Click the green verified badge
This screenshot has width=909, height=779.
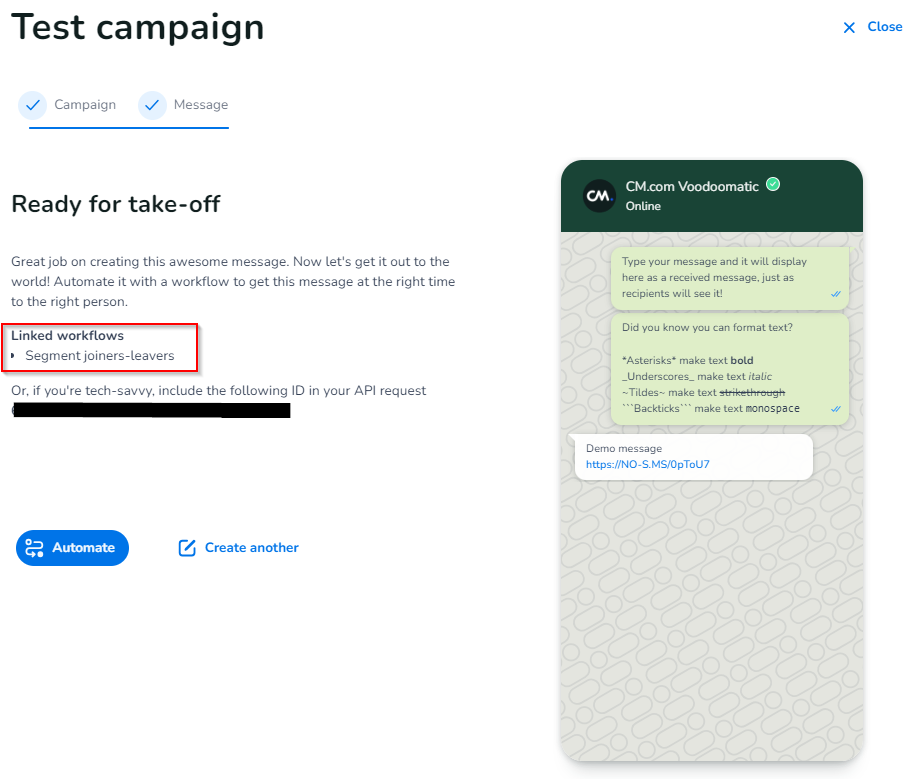(x=773, y=184)
